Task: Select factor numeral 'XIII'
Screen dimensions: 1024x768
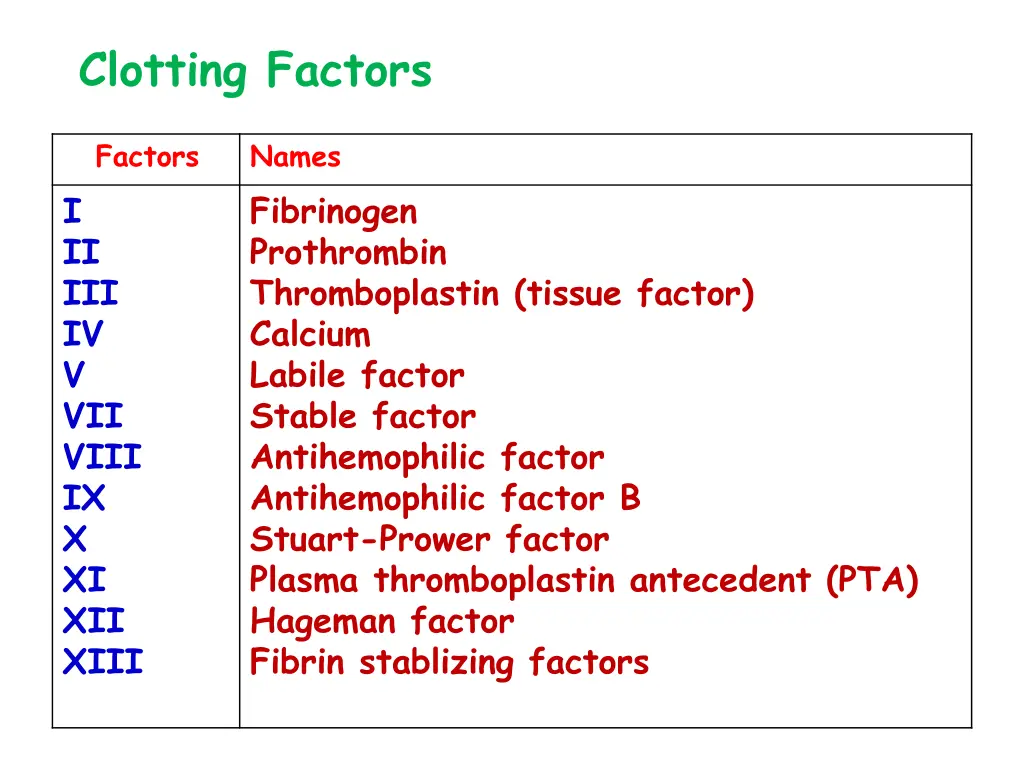Action: 102,662
